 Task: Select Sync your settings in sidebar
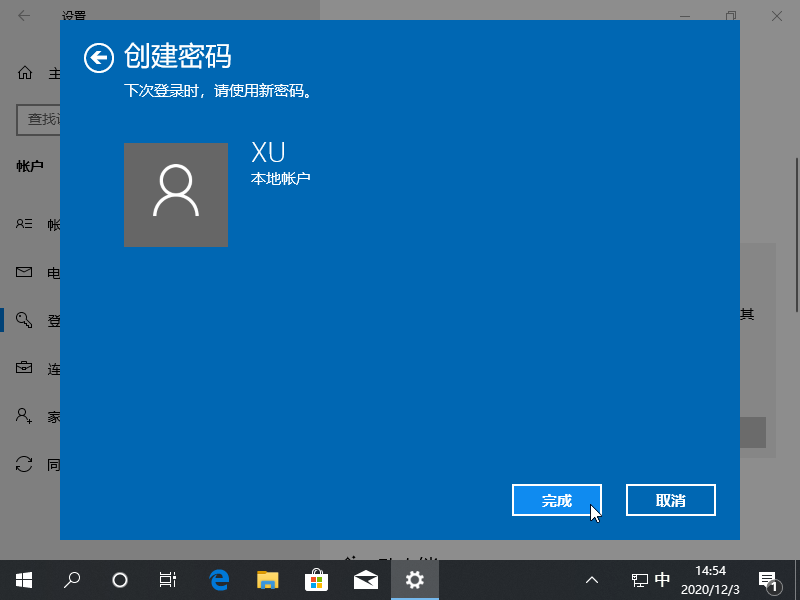25,463
